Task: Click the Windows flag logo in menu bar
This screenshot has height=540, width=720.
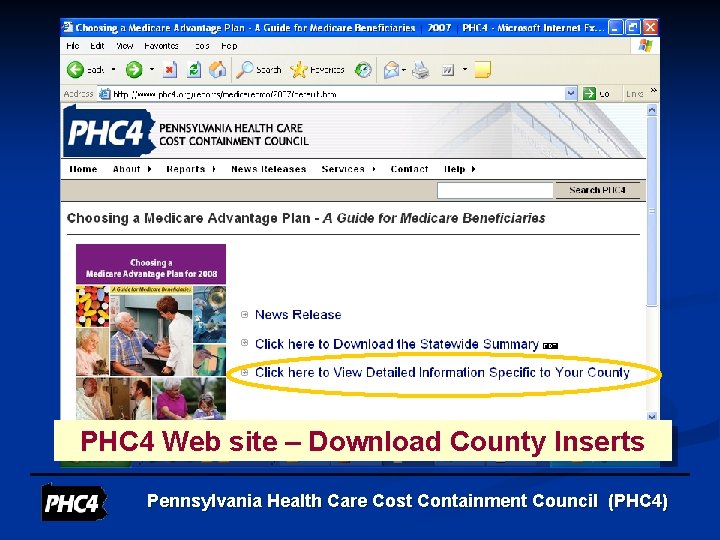Action: pyautogui.click(x=645, y=46)
